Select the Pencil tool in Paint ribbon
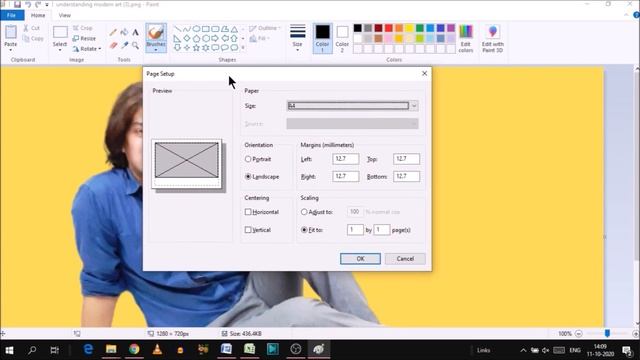This screenshot has height=360, width=640. (113, 32)
